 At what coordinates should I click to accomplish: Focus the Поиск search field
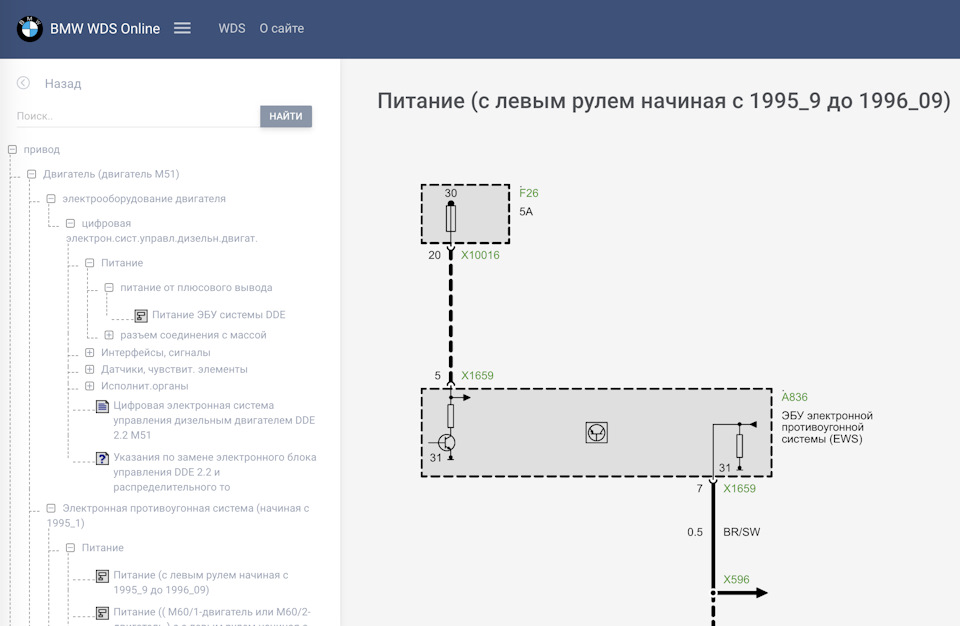point(138,116)
